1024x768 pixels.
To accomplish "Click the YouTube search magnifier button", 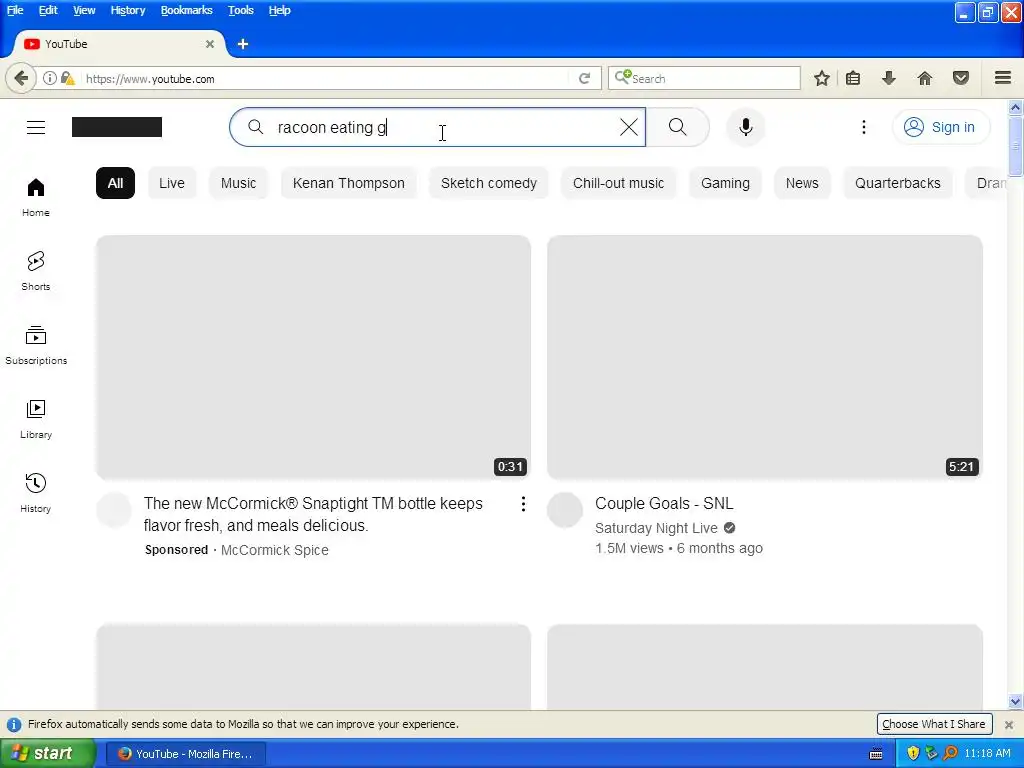I will coord(678,127).
